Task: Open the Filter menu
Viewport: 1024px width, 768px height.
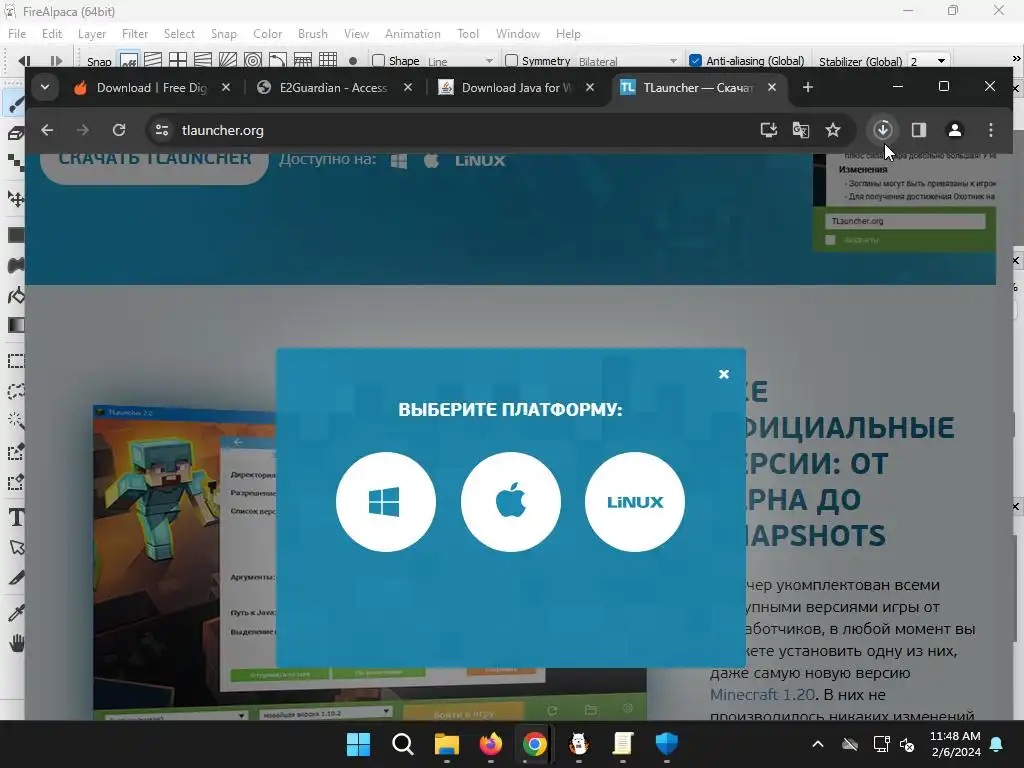Action: 135,34
